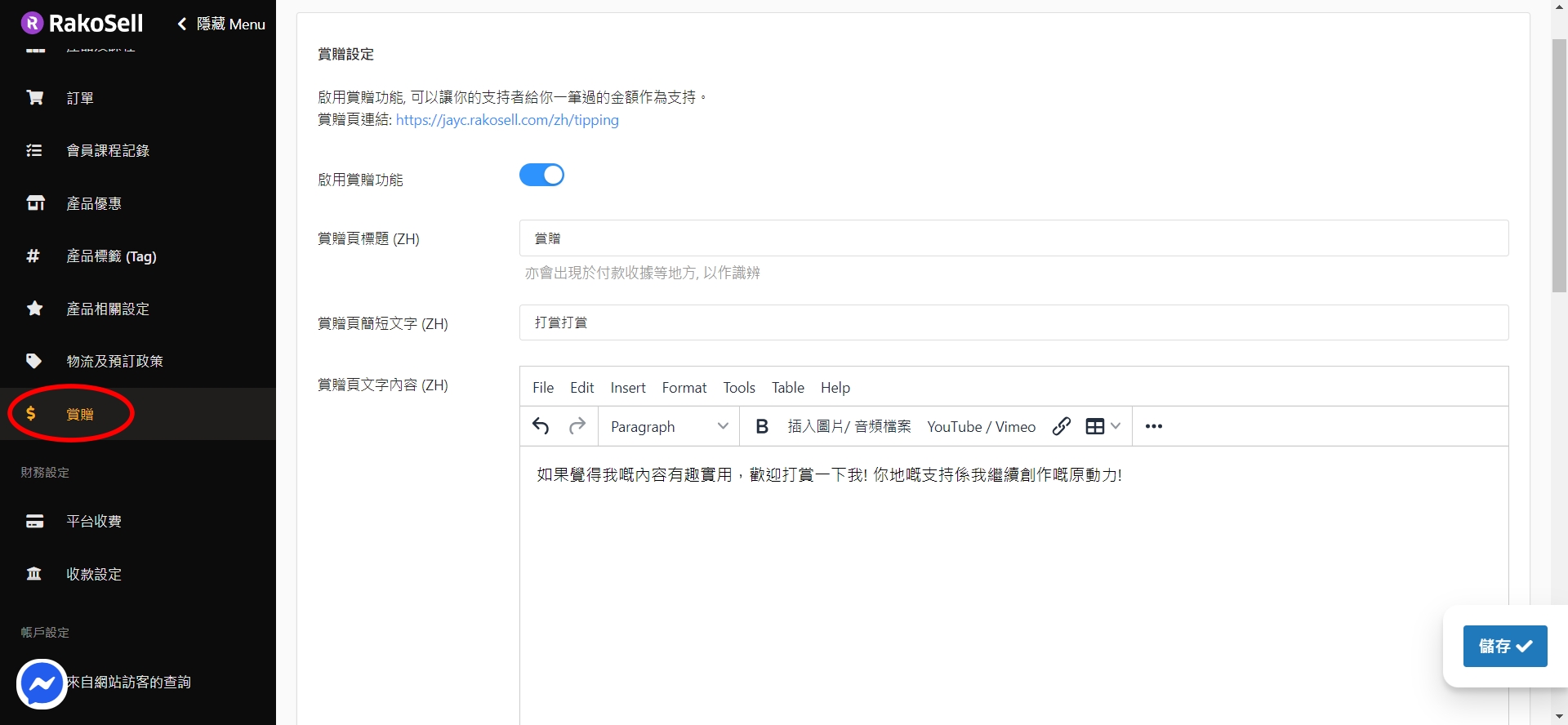
Task: Click the bank icon for 收款設定
Action: coord(34,574)
